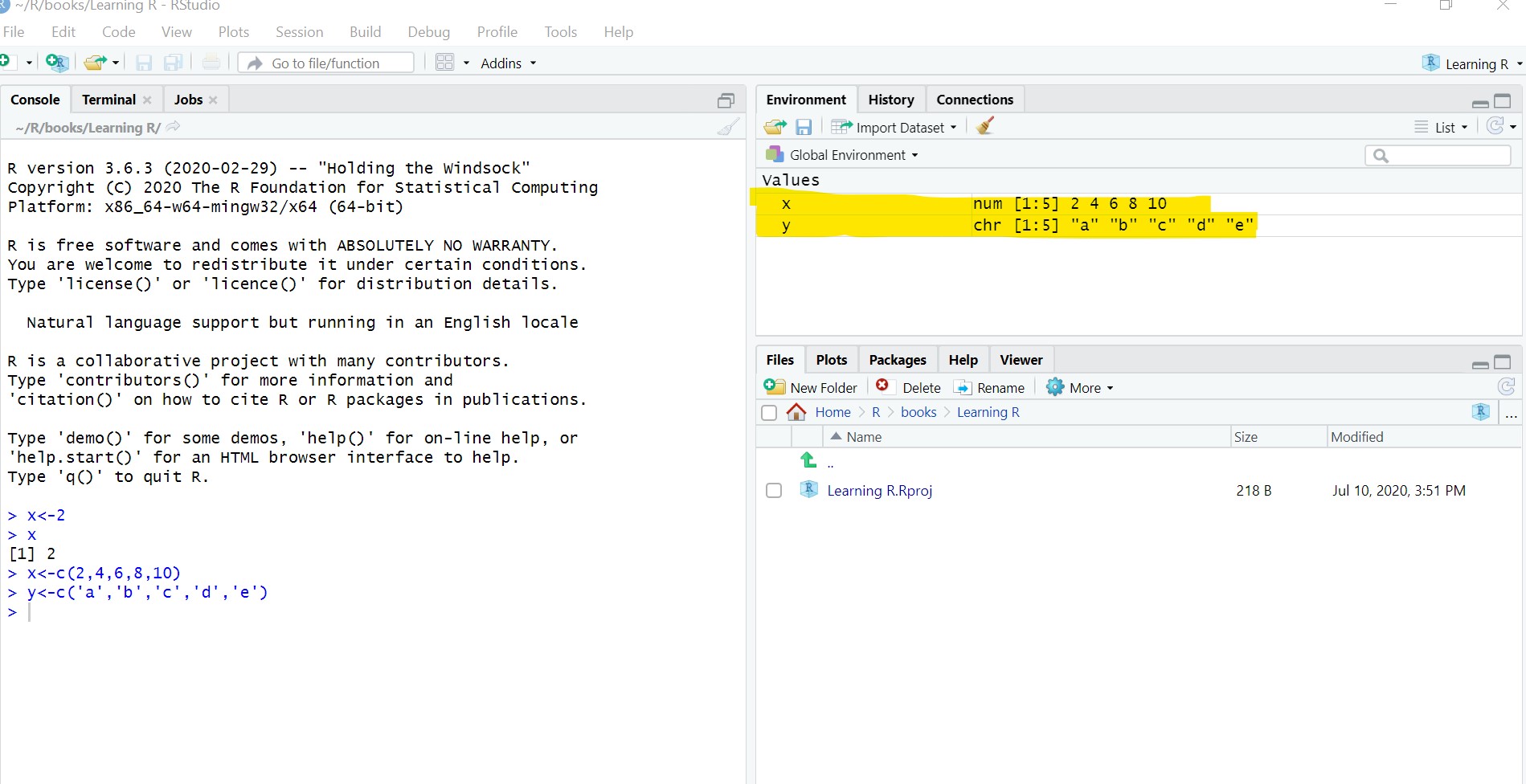Toggle the select all files checkbox
Screen dimensions: 1526x784
pyautogui.click(x=769, y=413)
